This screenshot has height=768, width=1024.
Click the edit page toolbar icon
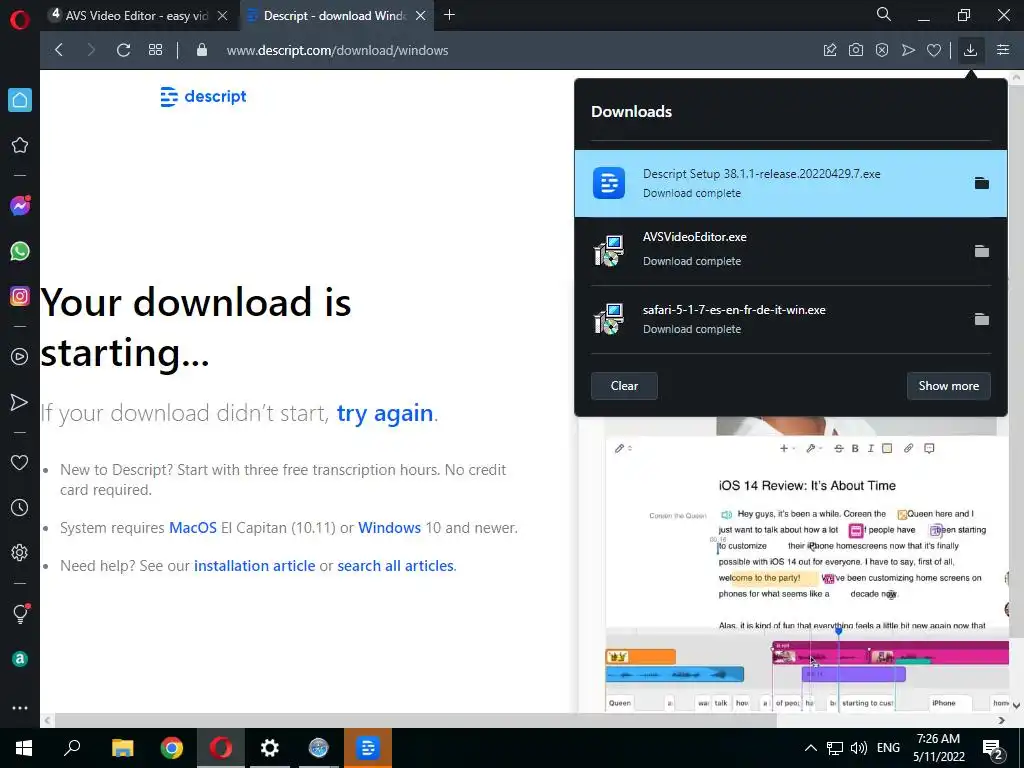[830, 50]
